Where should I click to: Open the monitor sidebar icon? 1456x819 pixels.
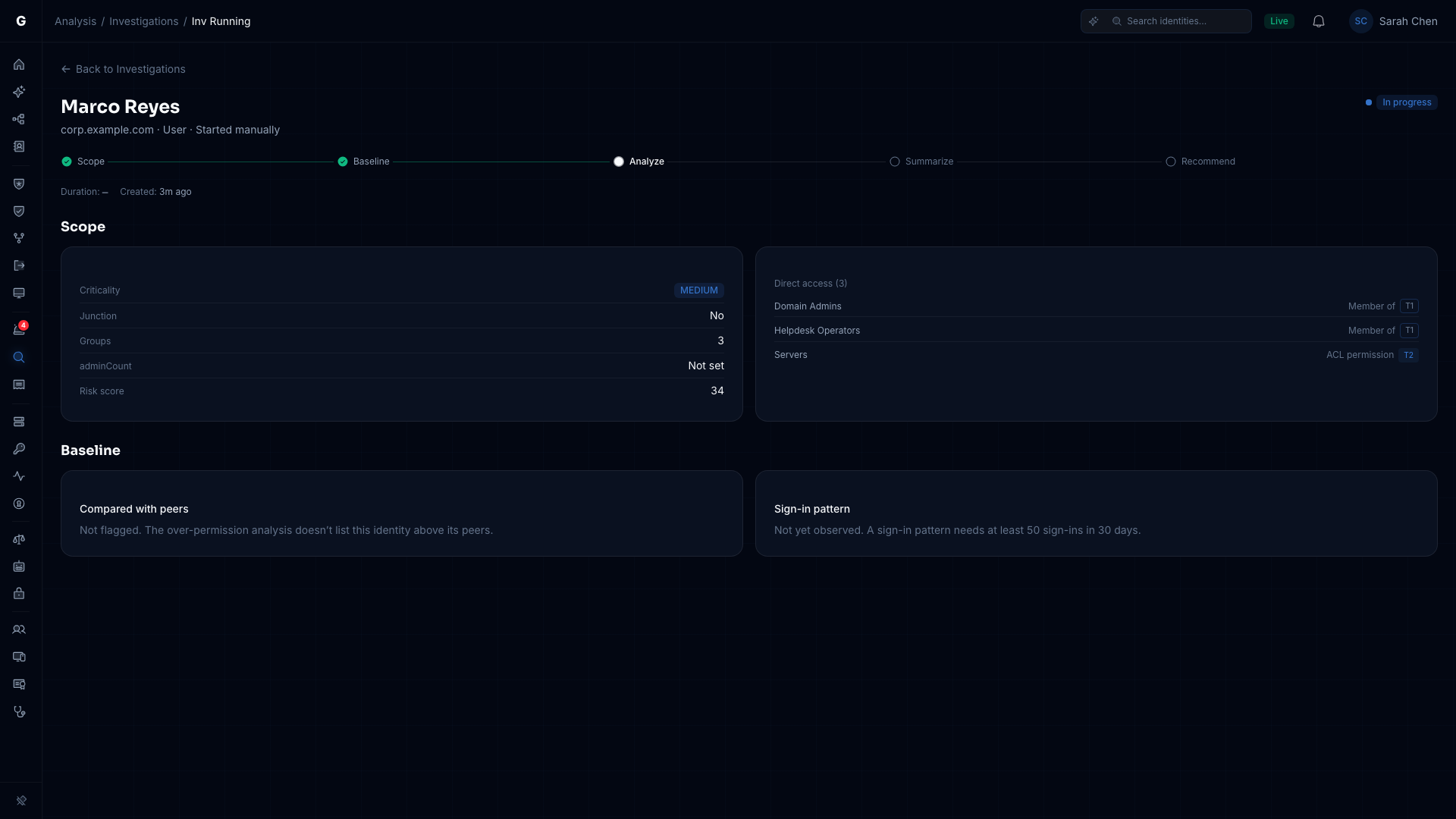(x=19, y=293)
